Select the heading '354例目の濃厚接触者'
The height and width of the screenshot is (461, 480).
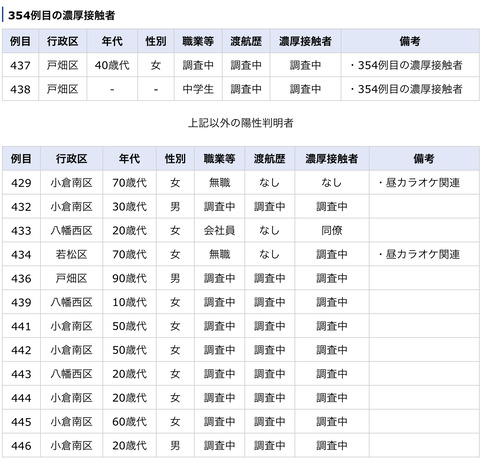(62, 15)
